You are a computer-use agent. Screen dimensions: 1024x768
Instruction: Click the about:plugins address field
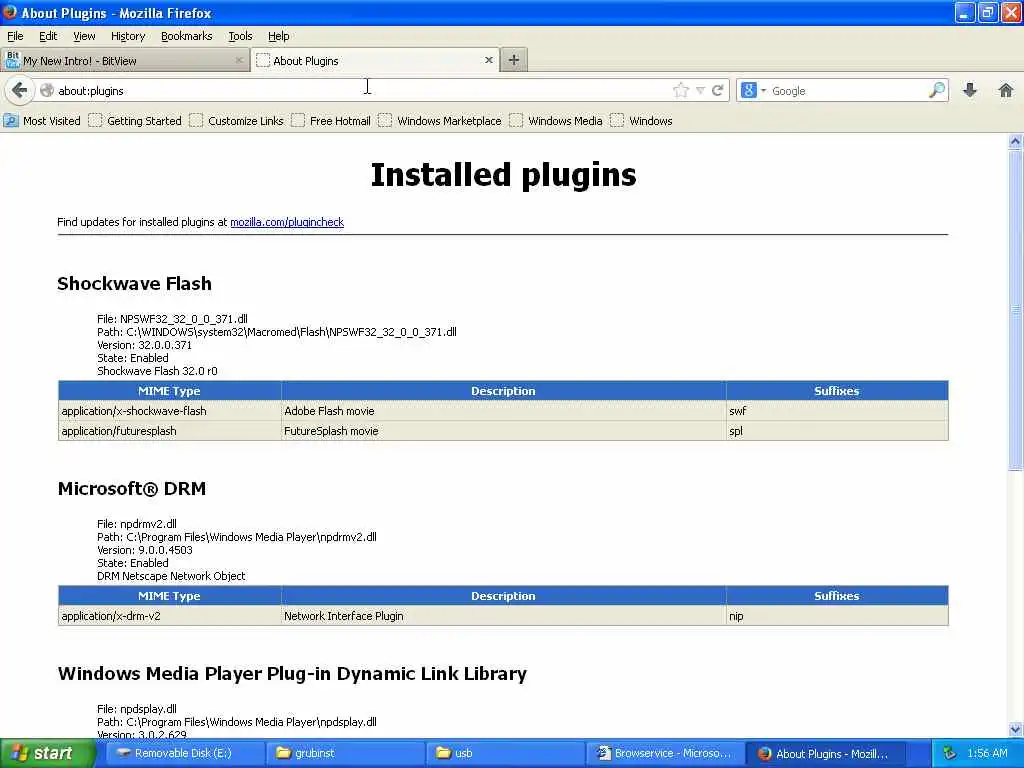click(x=362, y=90)
